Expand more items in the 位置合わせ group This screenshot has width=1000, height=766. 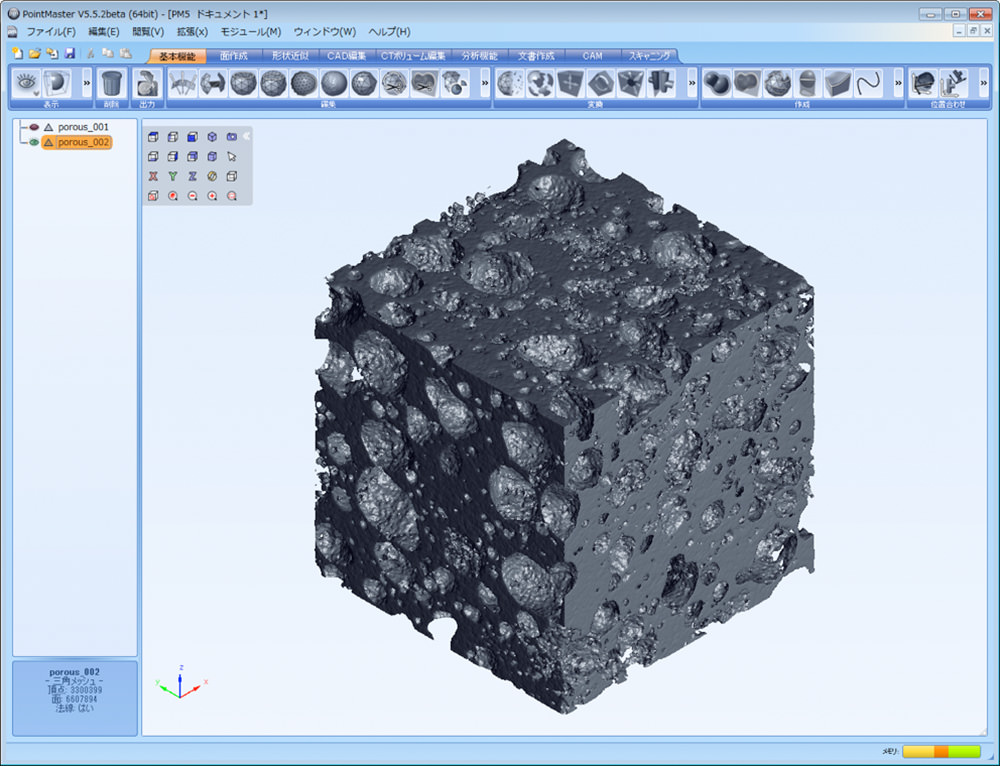coord(983,83)
